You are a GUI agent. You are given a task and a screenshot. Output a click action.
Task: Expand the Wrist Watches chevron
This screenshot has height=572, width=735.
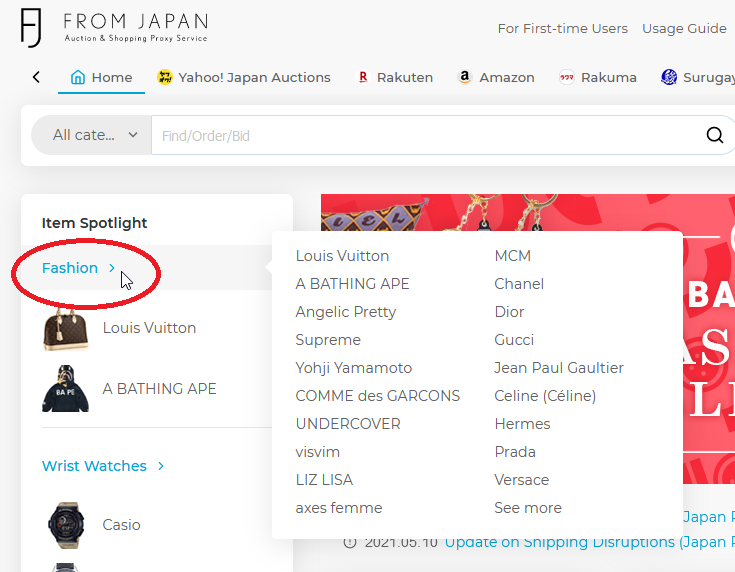(161, 466)
